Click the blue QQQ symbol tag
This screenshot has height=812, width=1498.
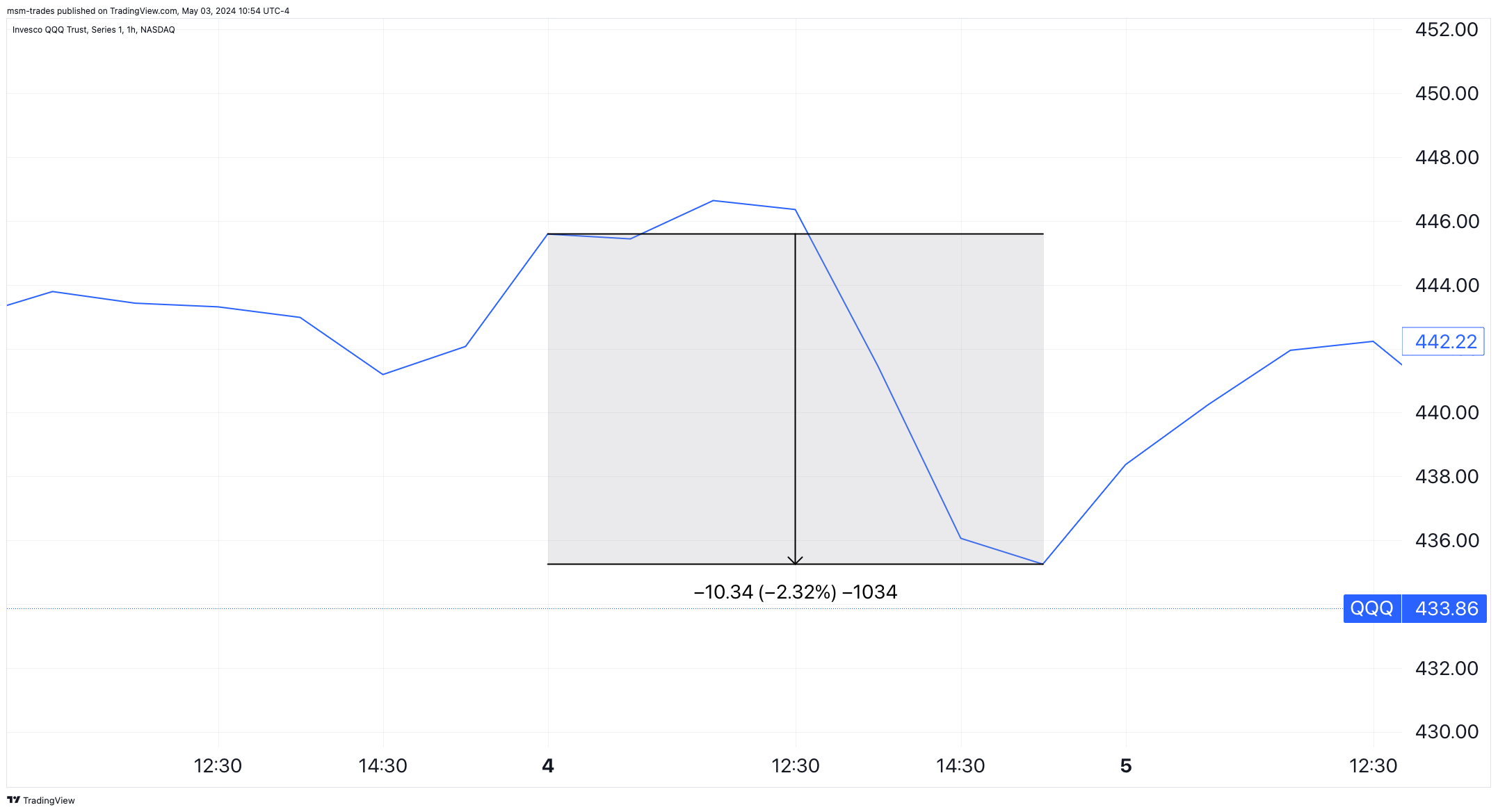click(1371, 608)
